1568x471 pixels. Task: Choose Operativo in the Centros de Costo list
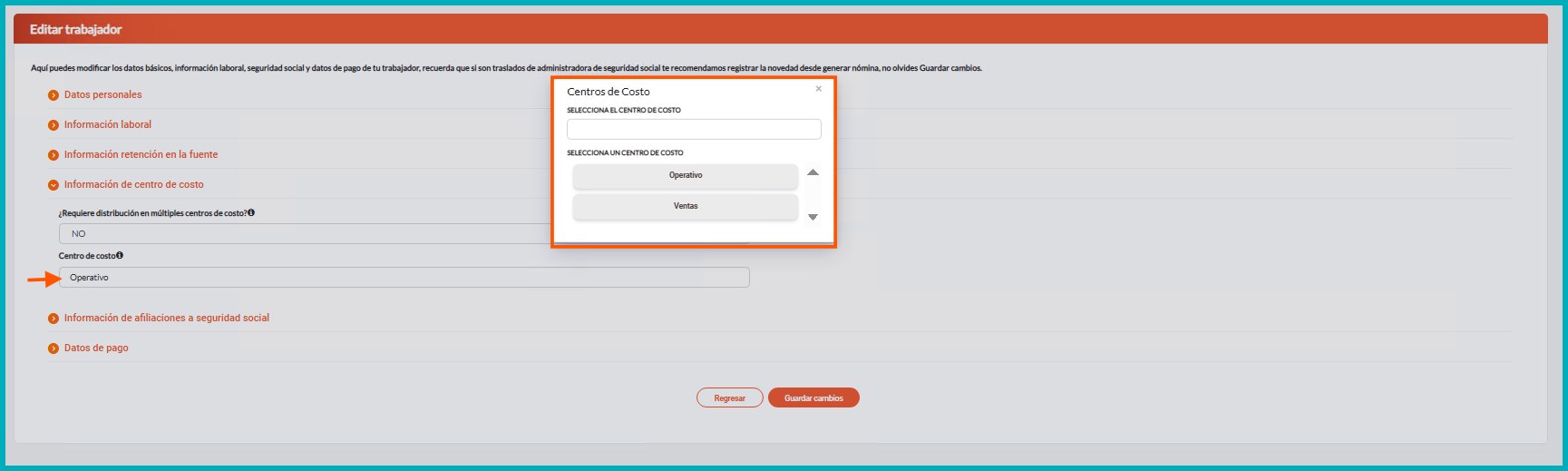click(x=685, y=176)
